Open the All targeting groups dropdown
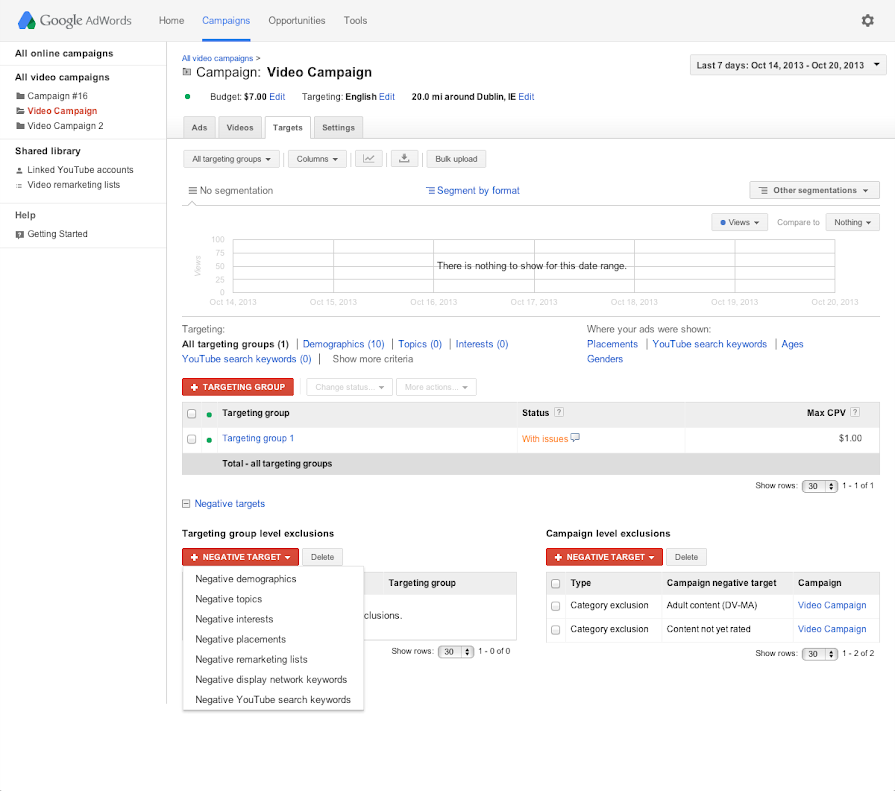The width and height of the screenshot is (895, 791). coord(231,159)
